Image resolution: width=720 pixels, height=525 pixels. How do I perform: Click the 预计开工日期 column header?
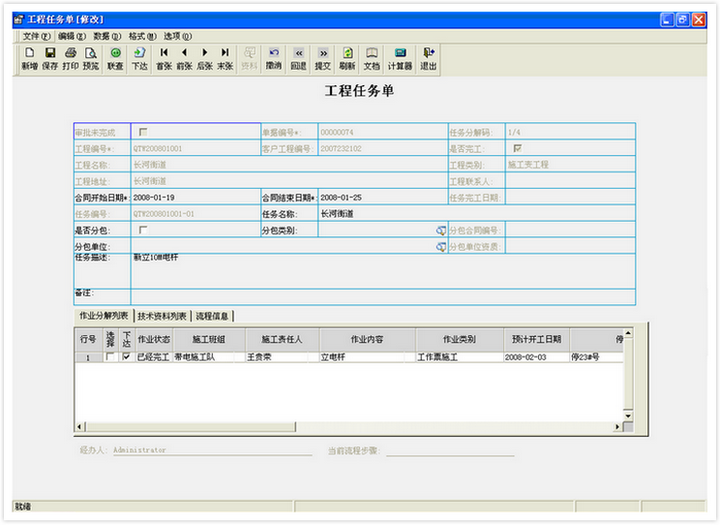click(x=536, y=340)
